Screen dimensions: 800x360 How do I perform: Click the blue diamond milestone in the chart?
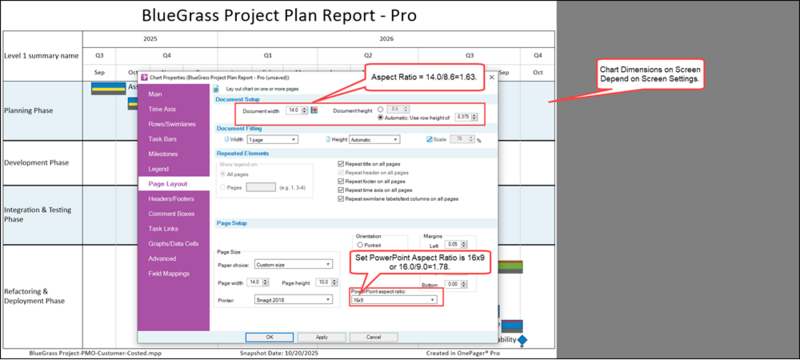522,340
